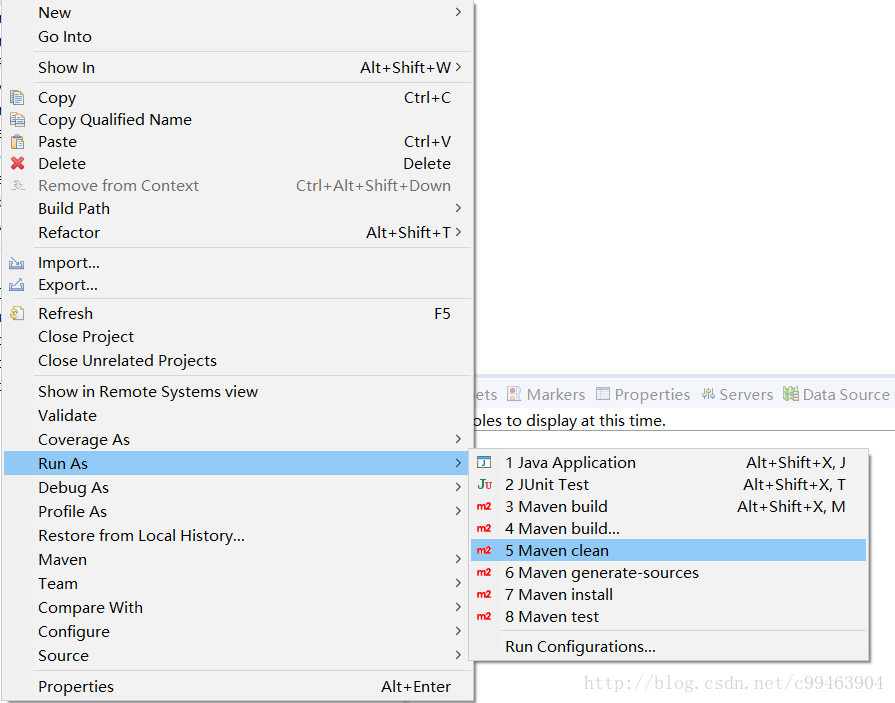
Task: Click the Refresh F5 entry
Action: point(237,313)
